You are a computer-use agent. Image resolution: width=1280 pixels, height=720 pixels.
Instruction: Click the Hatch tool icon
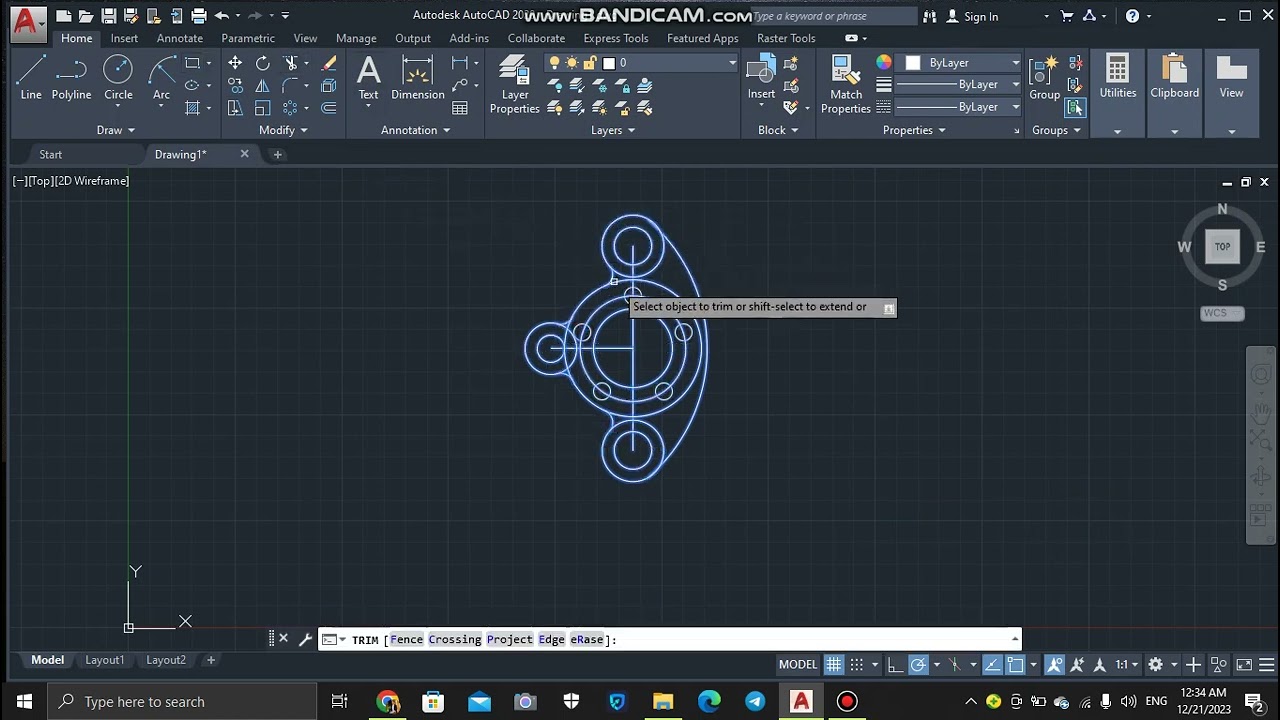click(192, 108)
